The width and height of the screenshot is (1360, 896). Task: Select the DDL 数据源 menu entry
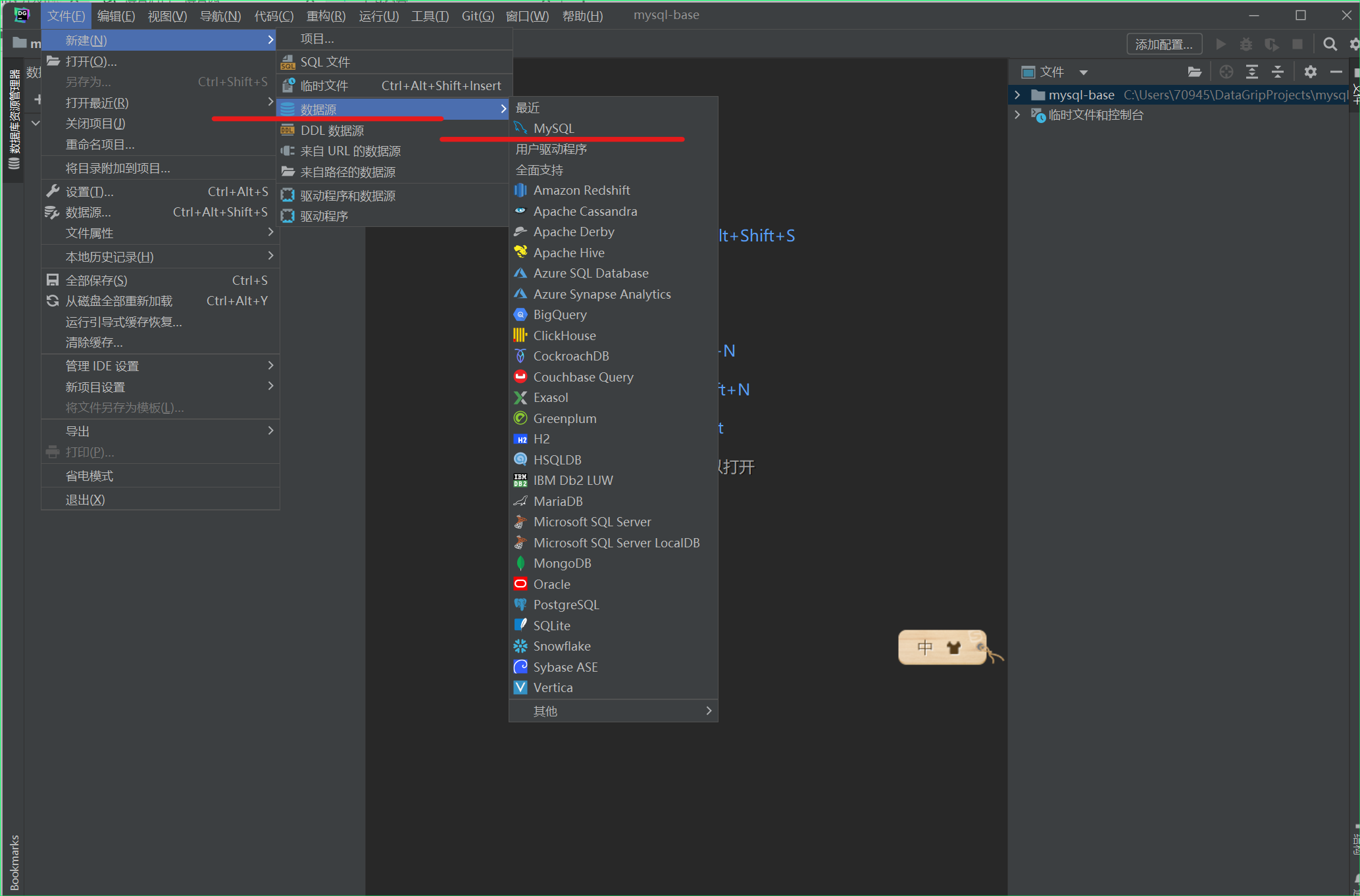[x=332, y=130]
